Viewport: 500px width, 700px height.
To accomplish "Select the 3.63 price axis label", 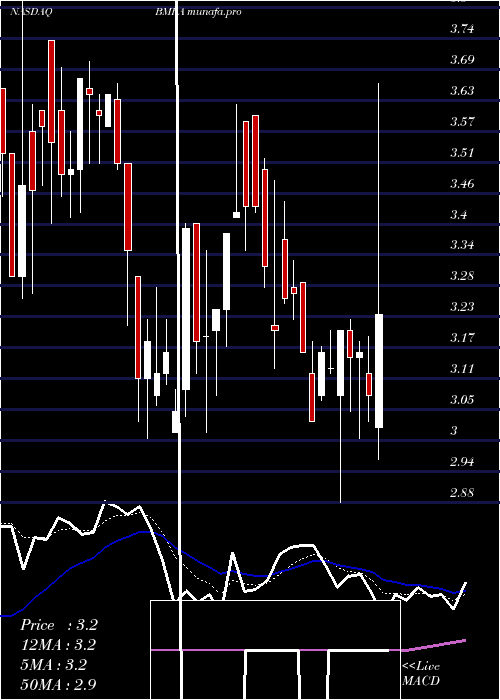I will coord(462,91).
